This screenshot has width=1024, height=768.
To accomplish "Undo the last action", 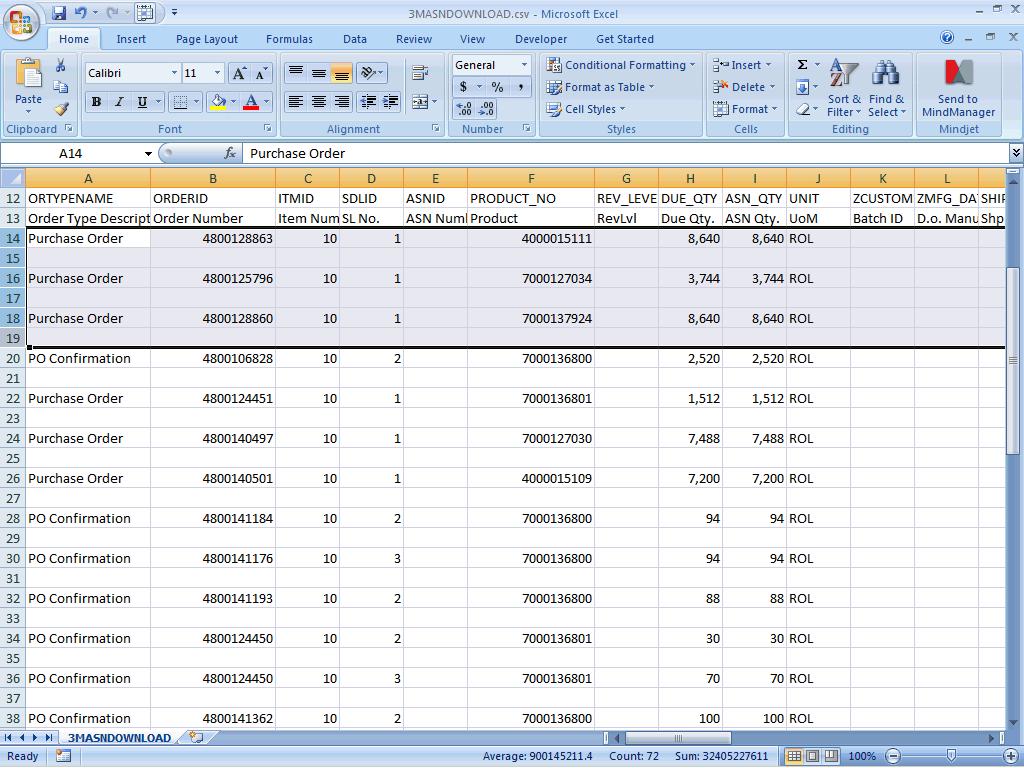I will (80, 12).
